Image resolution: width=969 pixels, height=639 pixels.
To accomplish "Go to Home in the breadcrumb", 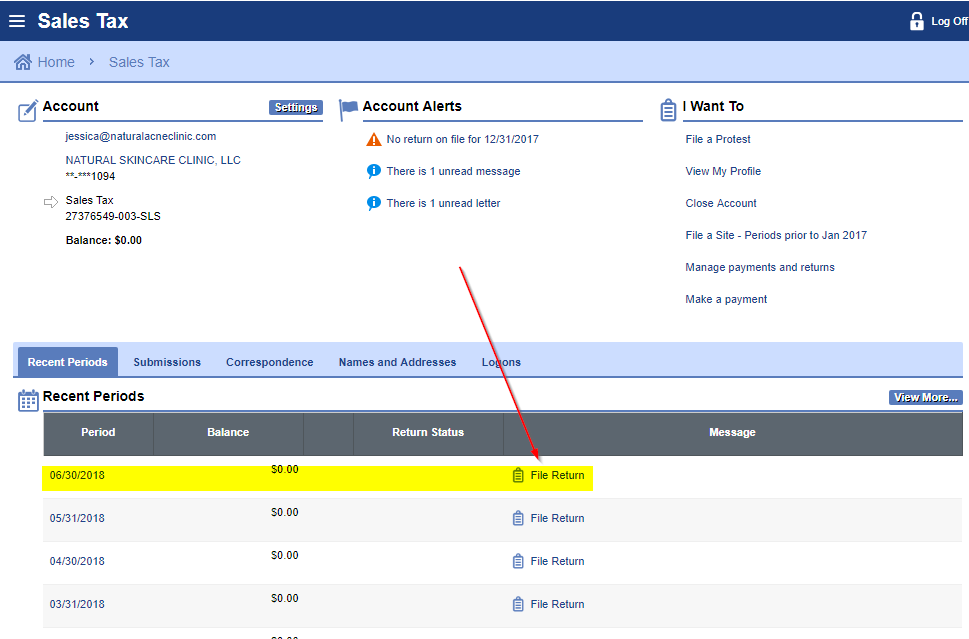I will [56, 62].
